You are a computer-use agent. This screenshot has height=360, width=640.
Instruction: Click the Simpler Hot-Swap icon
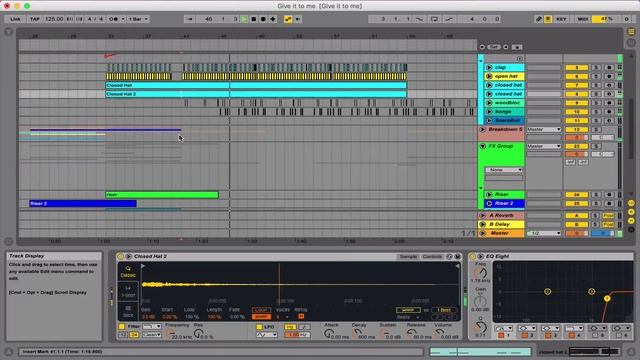449,257
